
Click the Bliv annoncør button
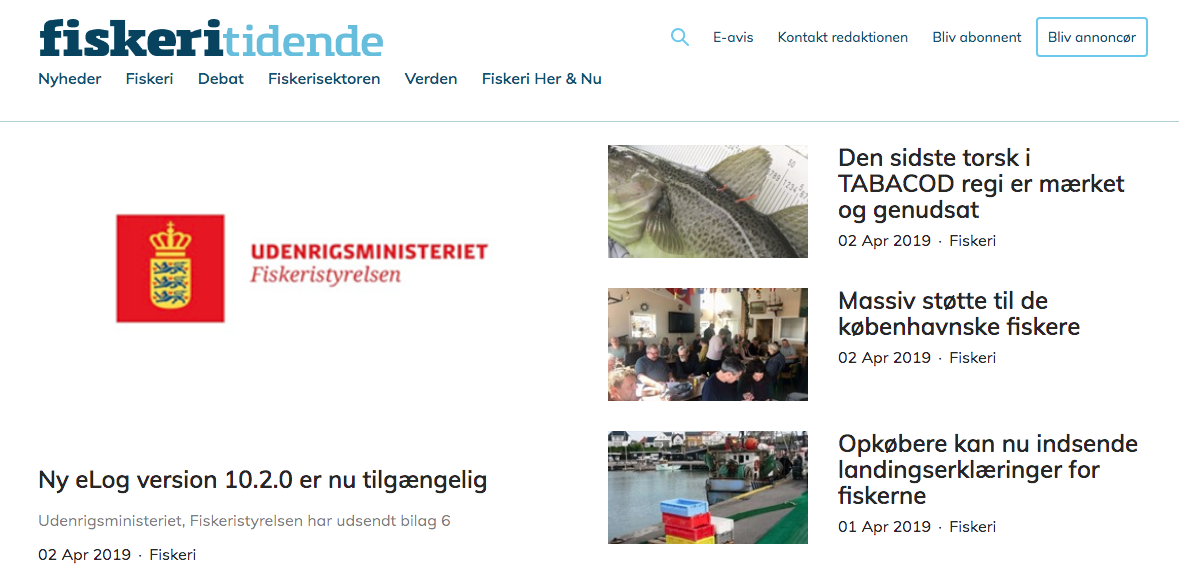click(x=1092, y=37)
